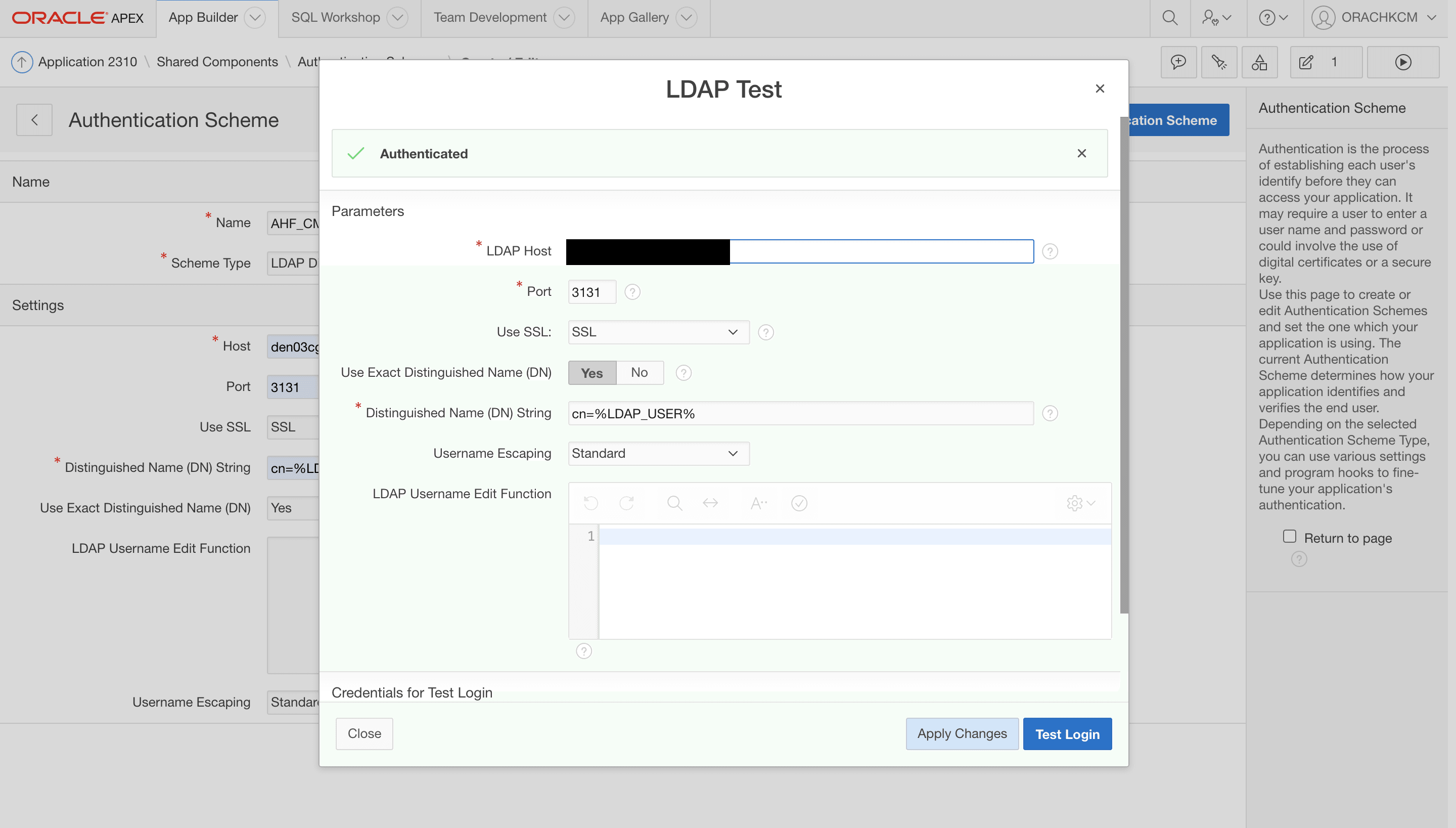
Task: Show help for the Port field
Action: pos(632,292)
